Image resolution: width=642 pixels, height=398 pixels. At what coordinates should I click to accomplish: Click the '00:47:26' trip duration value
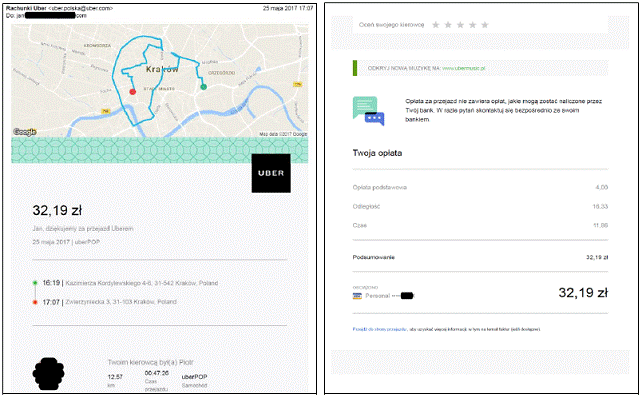coord(156,373)
